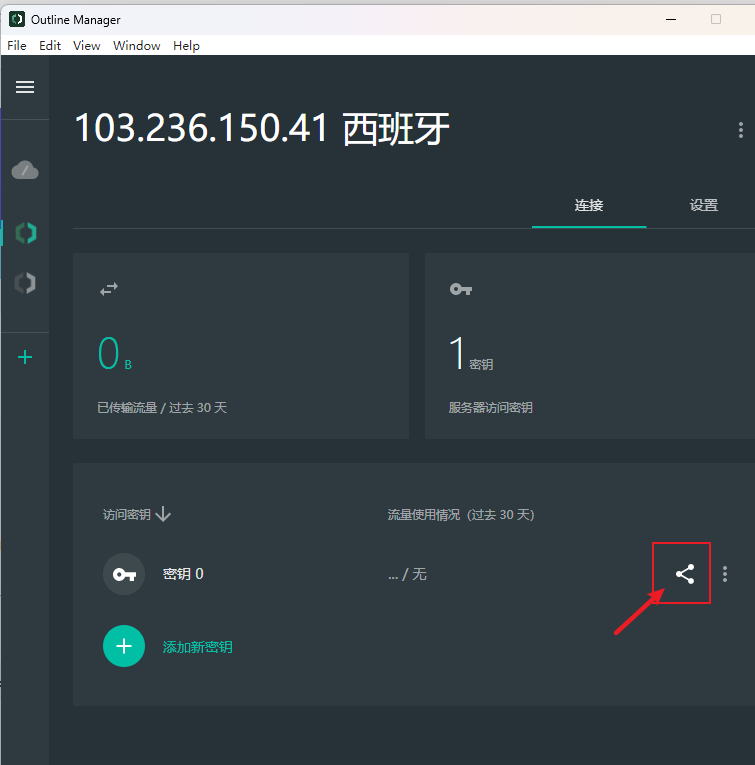Switch to the 连接 tab

tap(589, 205)
